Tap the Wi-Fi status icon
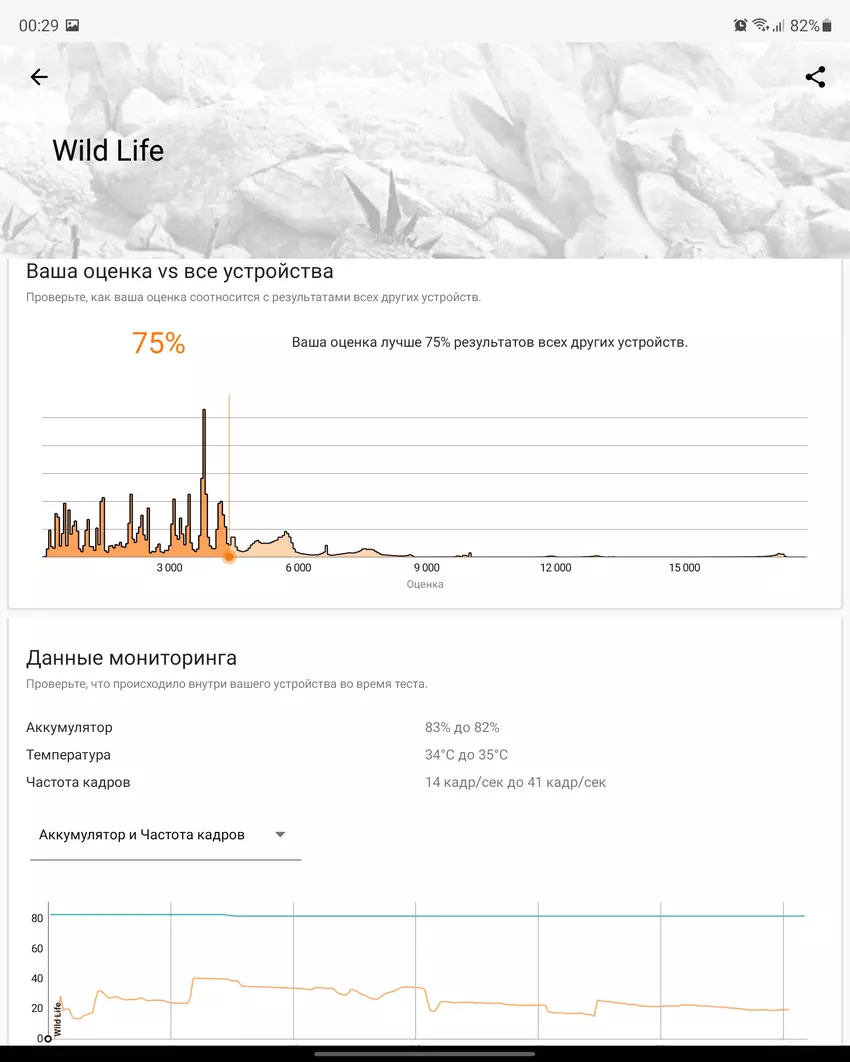 pyautogui.click(x=760, y=25)
